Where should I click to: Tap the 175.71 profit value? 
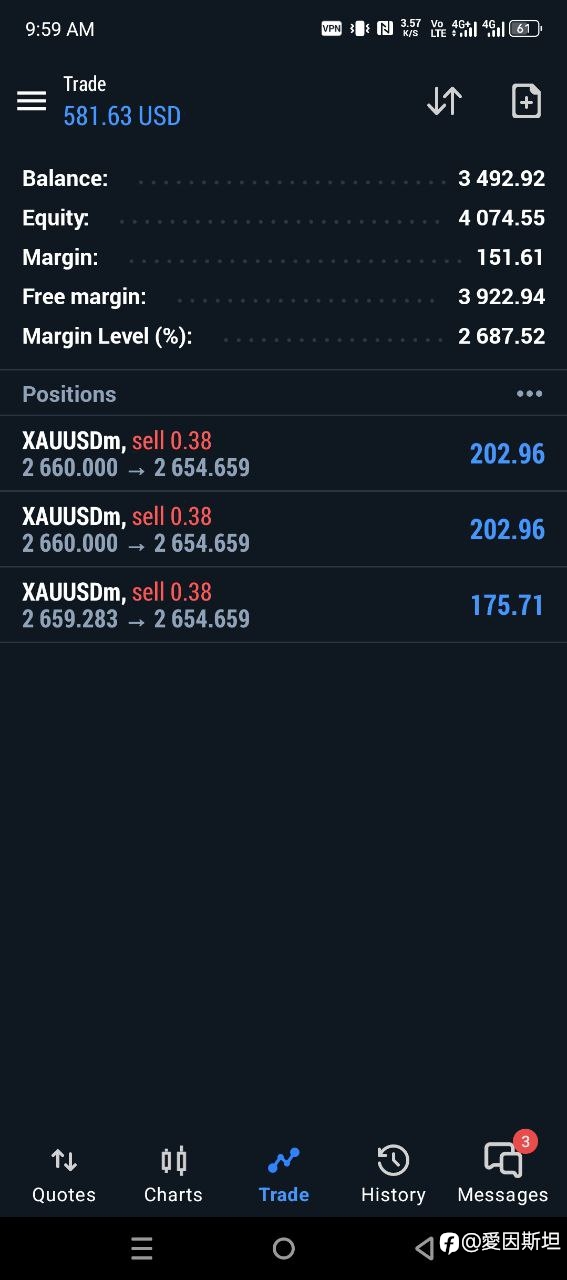point(507,605)
